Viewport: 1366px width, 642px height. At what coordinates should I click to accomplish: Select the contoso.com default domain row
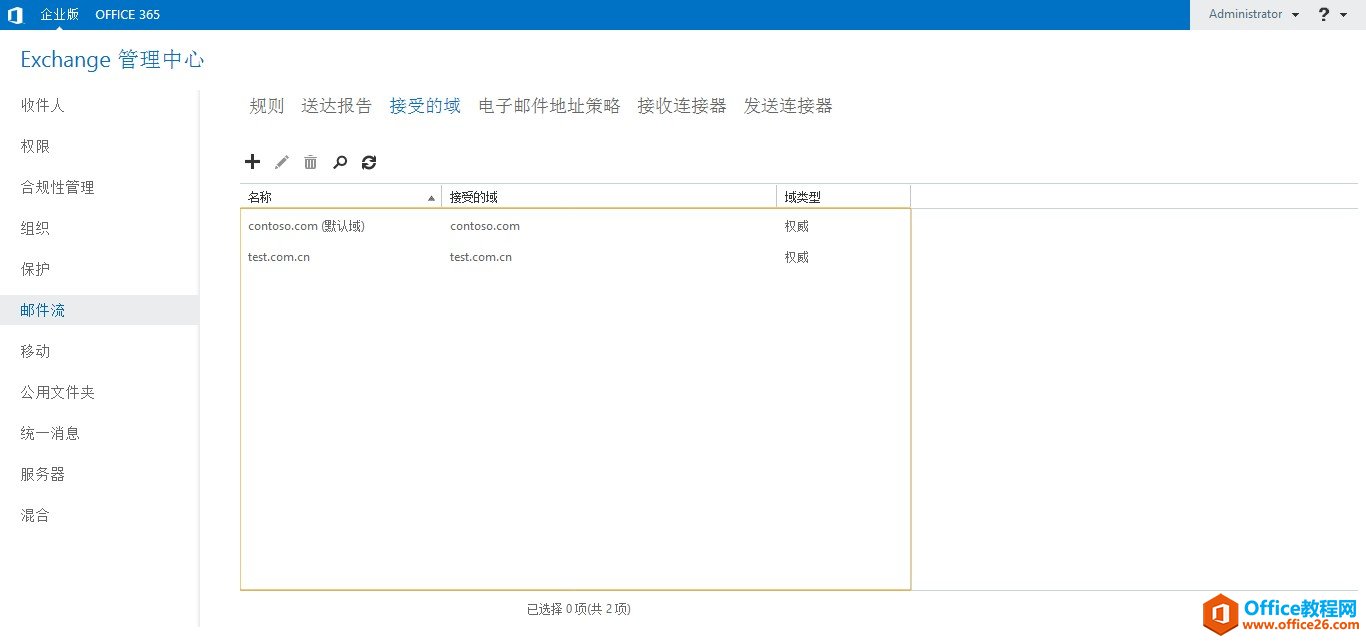coord(305,225)
